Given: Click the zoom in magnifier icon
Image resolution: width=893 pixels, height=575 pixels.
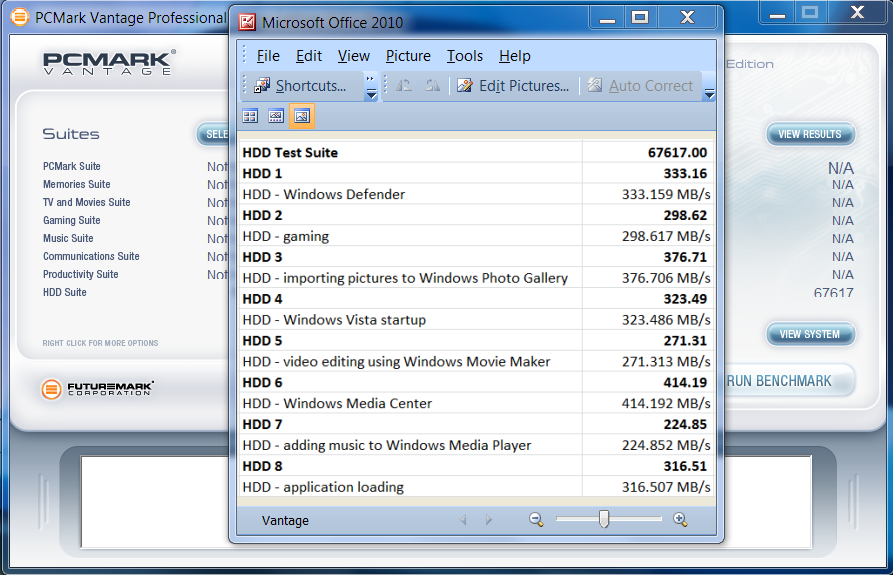Looking at the screenshot, I should tap(680, 520).
